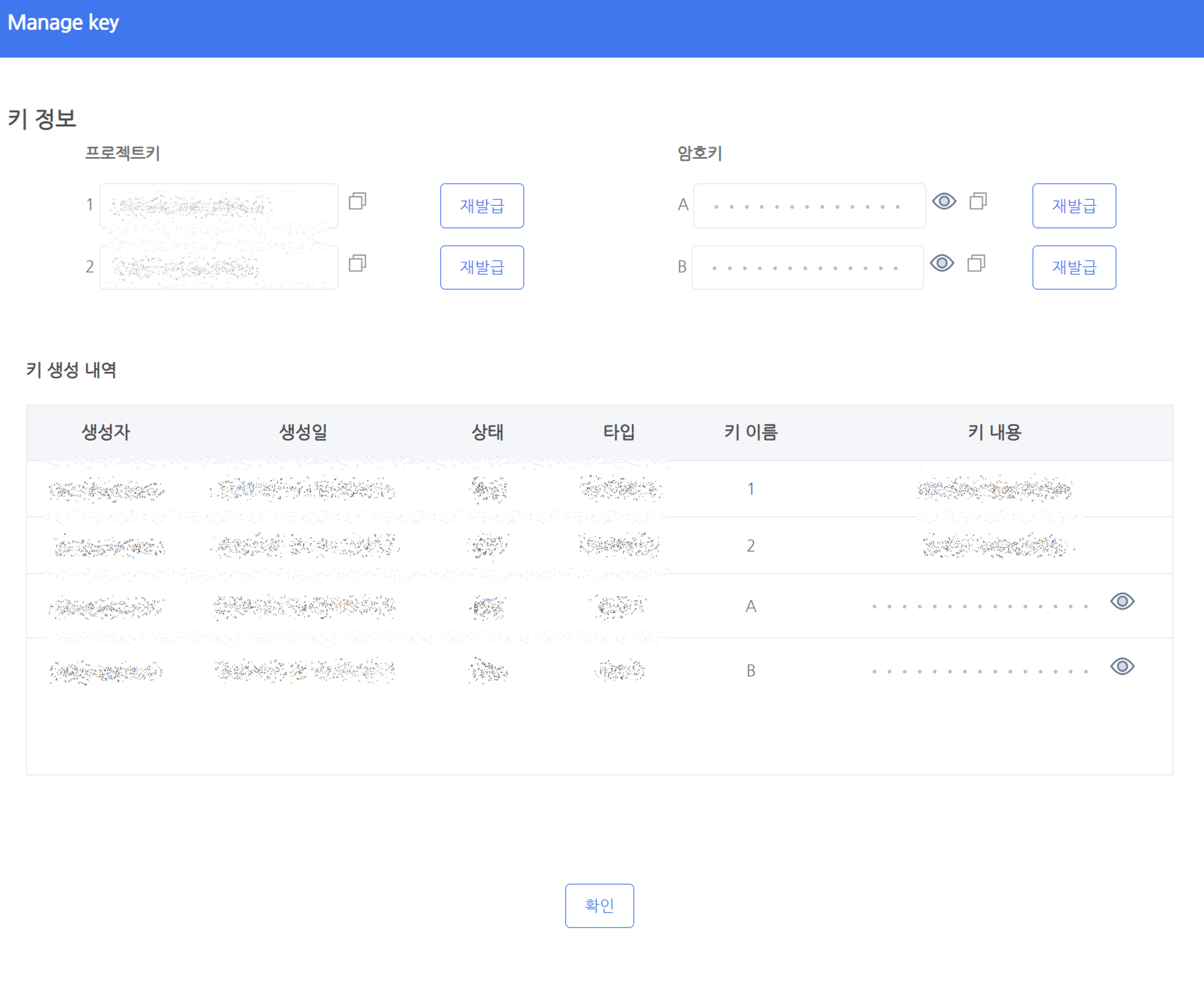Select the Manage key title
This screenshot has height=999, width=1204.
(x=63, y=23)
